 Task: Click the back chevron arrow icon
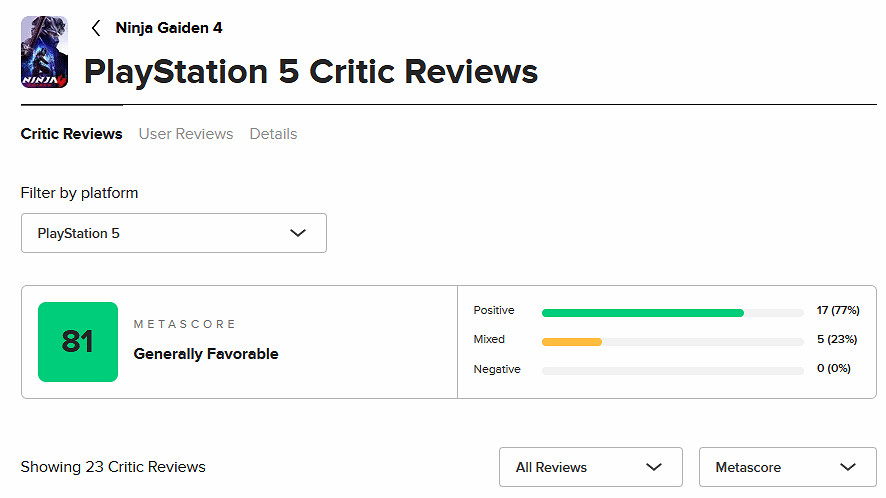point(96,28)
